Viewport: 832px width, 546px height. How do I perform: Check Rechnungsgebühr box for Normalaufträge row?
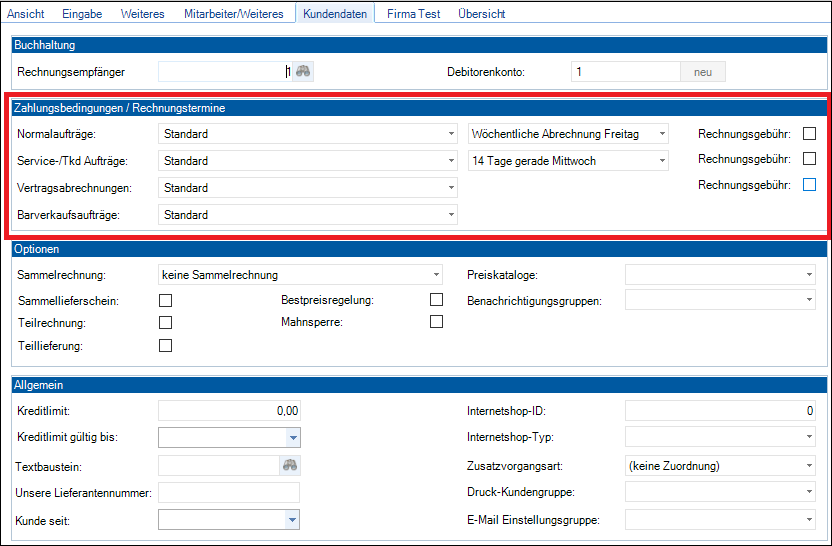pos(810,134)
